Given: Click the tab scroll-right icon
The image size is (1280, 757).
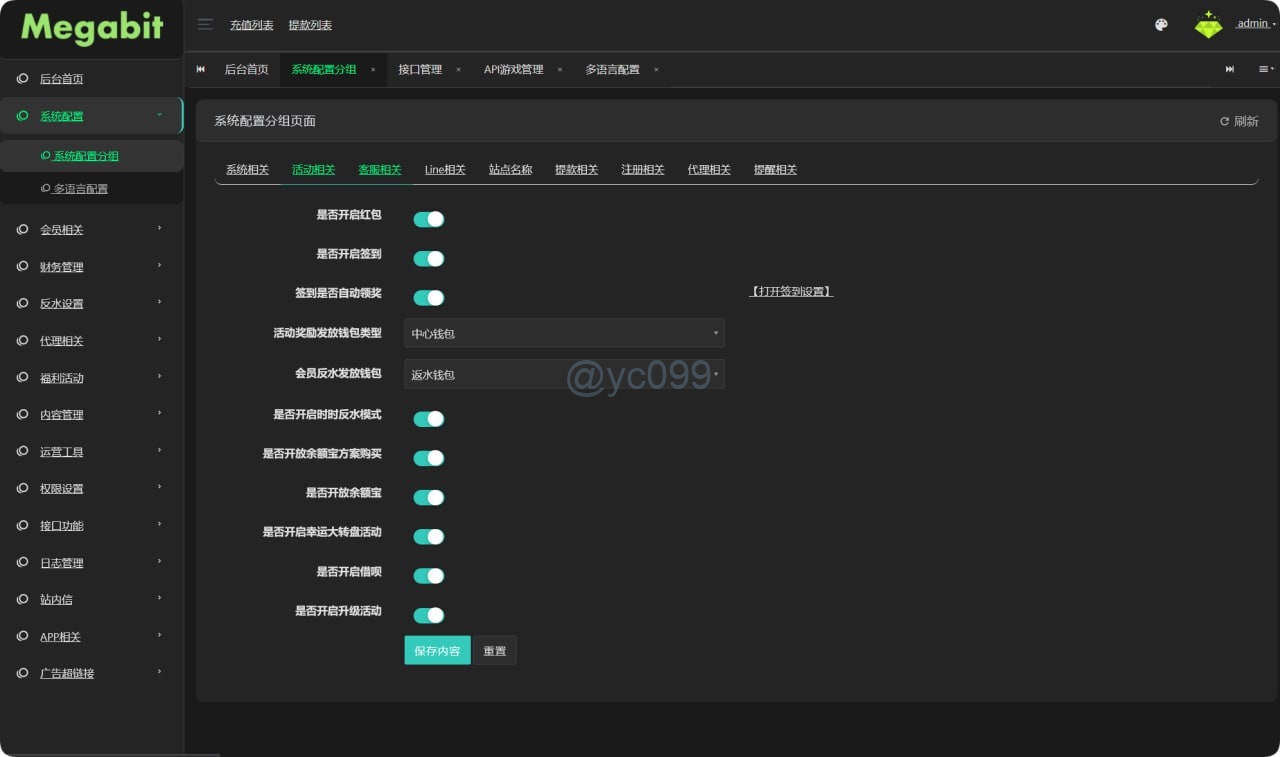Looking at the screenshot, I should [x=1230, y=69].
